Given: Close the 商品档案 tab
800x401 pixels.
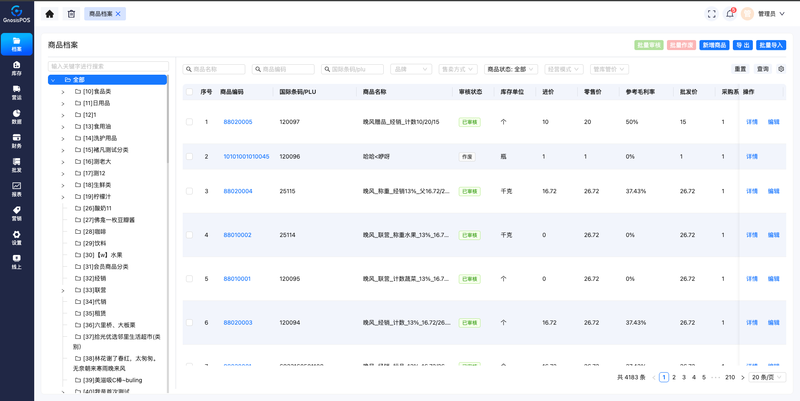Looking at the screenshot, I should [118, 14].
